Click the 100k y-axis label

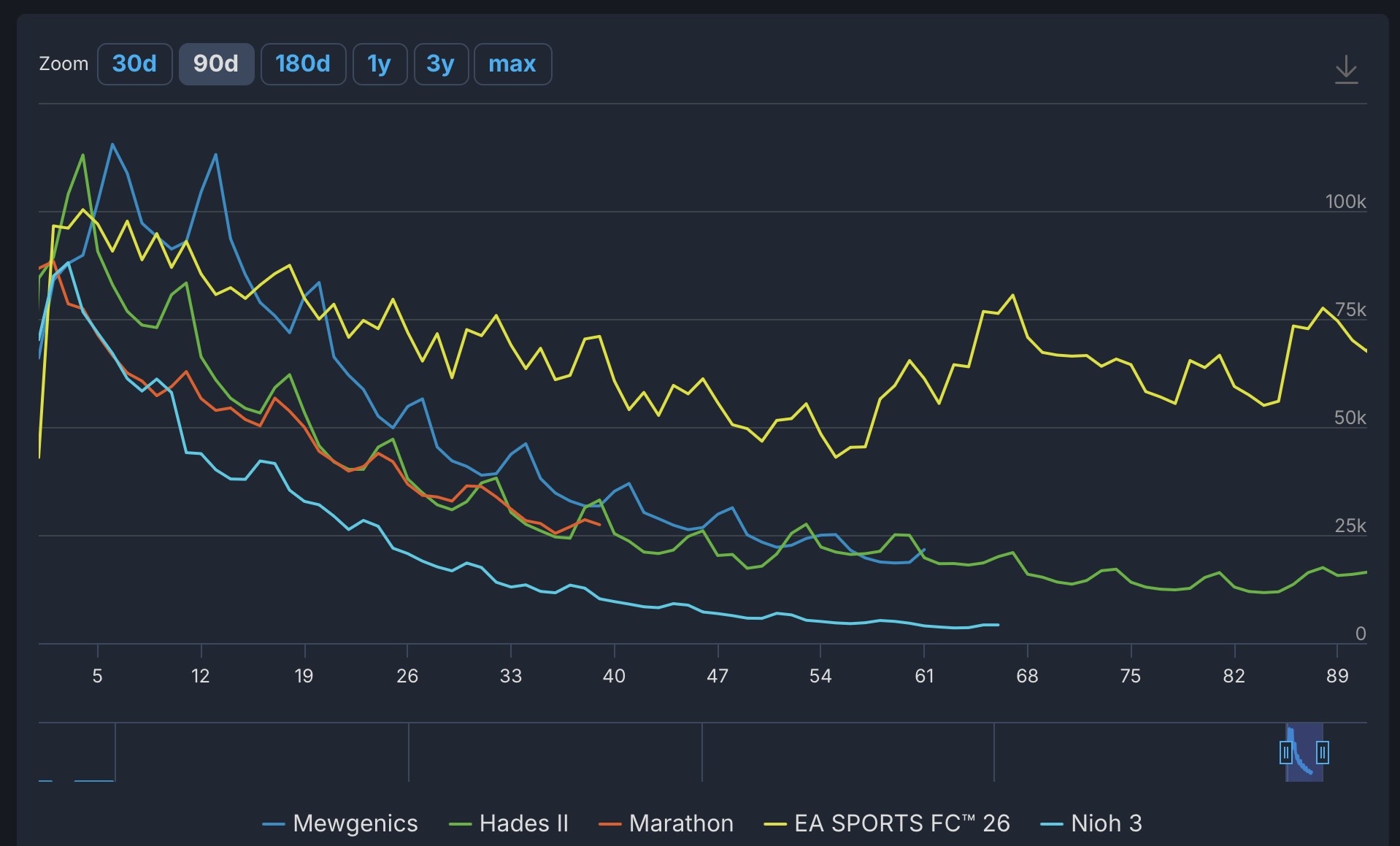pos(1345,201)
